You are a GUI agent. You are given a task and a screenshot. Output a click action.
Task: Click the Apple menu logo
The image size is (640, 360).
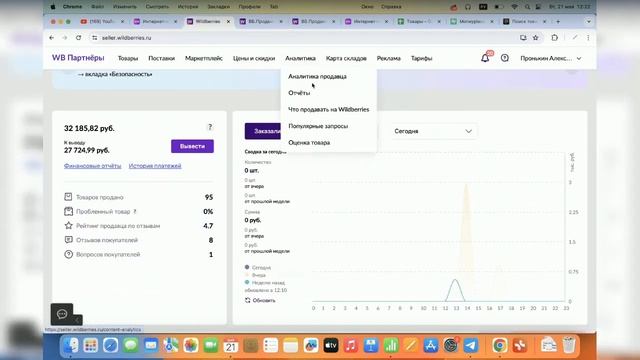[53, 7]
